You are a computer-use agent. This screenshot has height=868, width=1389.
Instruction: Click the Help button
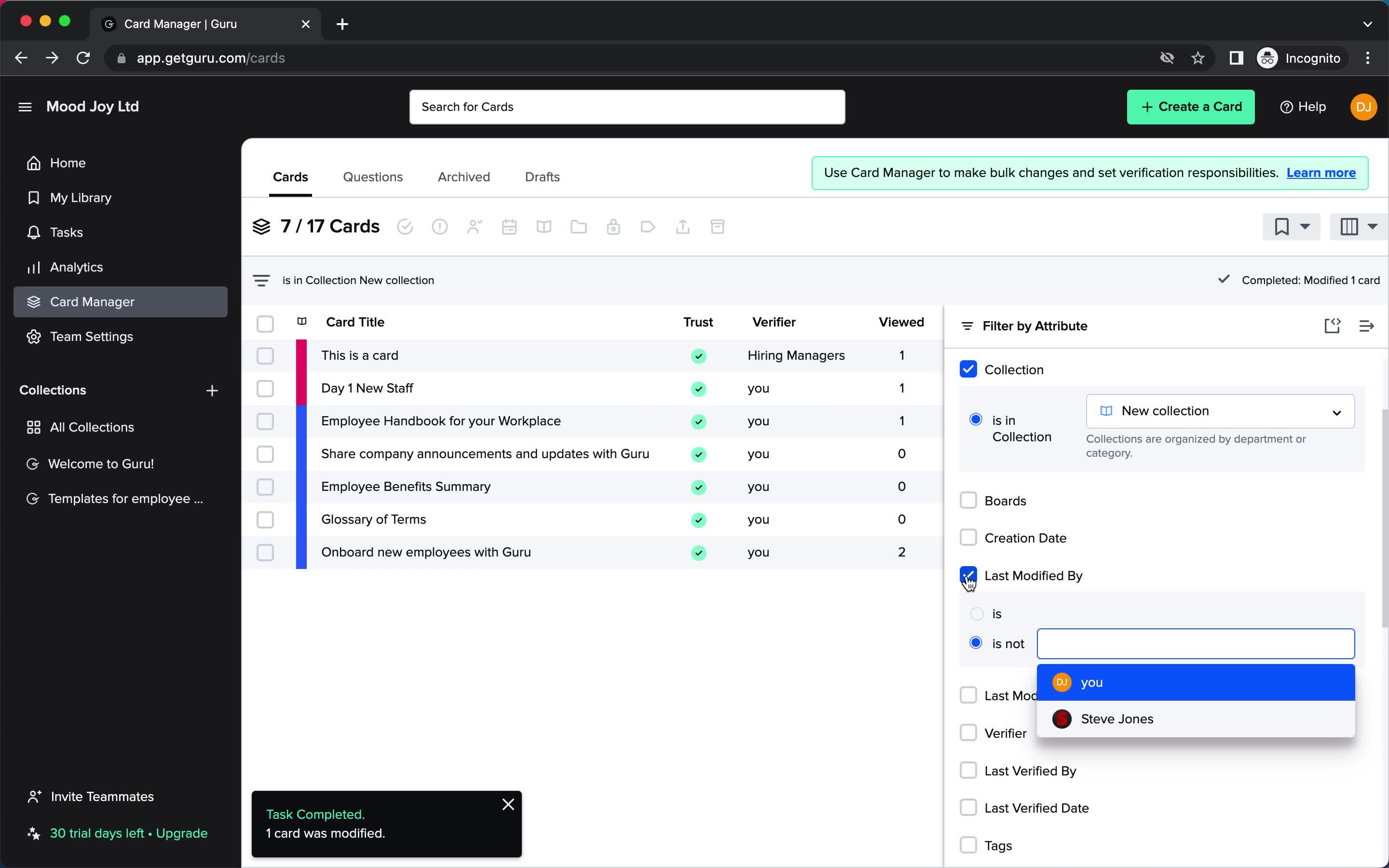click(x=1303, y=107)
